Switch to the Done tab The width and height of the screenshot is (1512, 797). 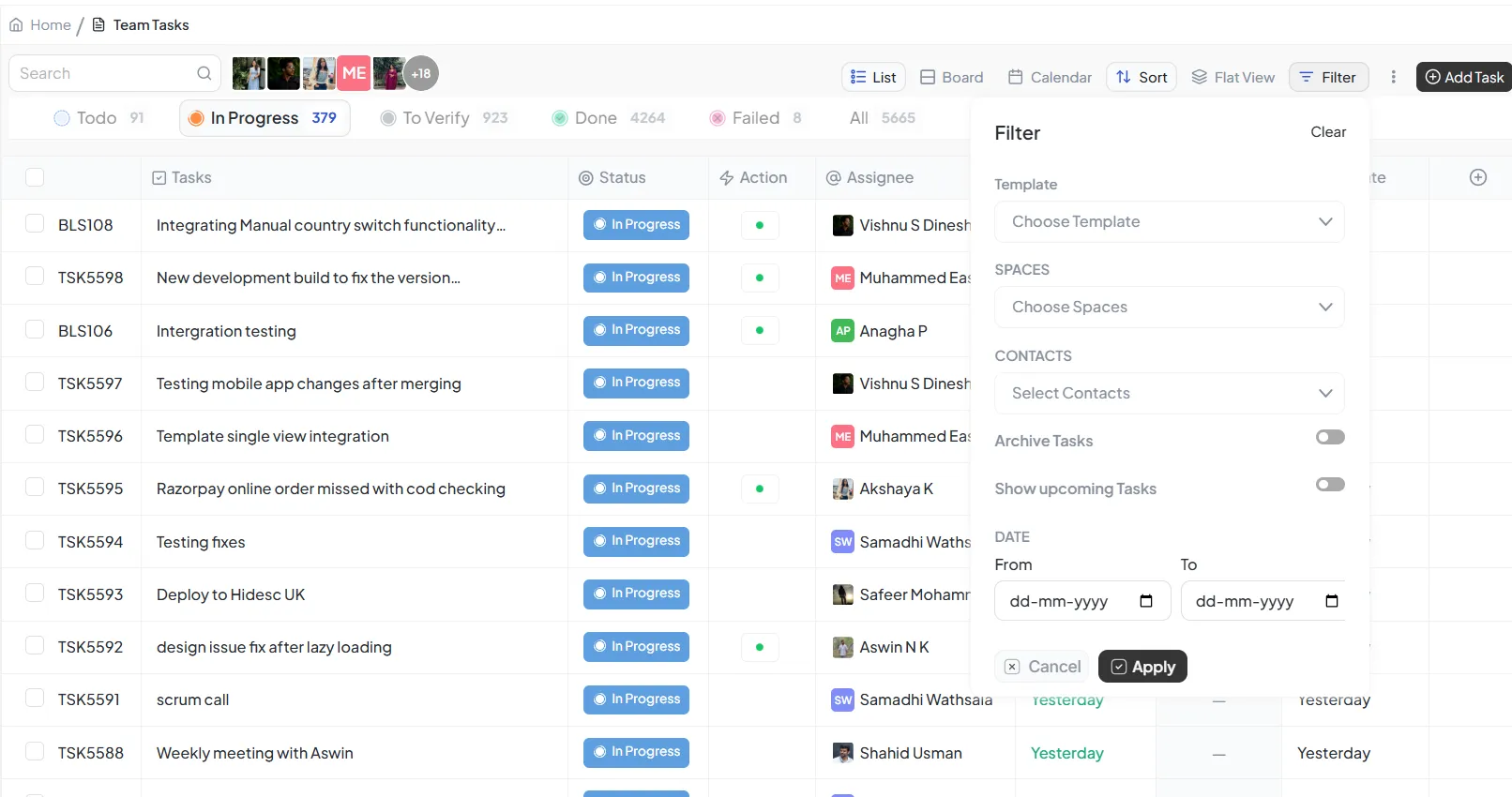pos(609,118)
